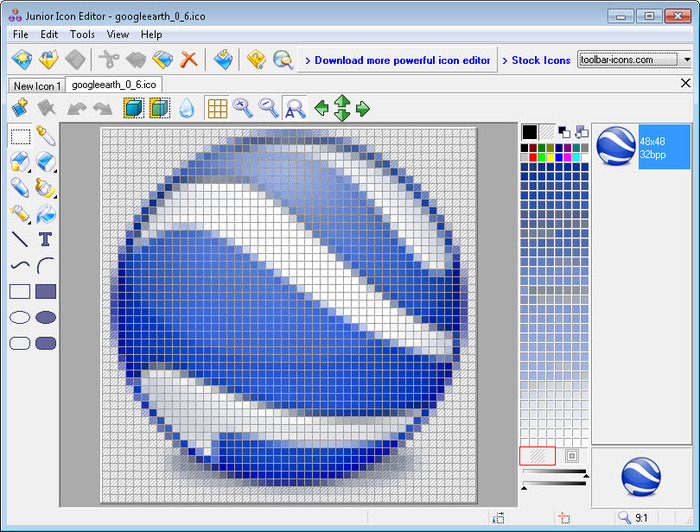The height and width of the screenshot is (532, 700).
Task: Expand the toolbar-icons.com dropdown
Action: [x=687, y=59]
